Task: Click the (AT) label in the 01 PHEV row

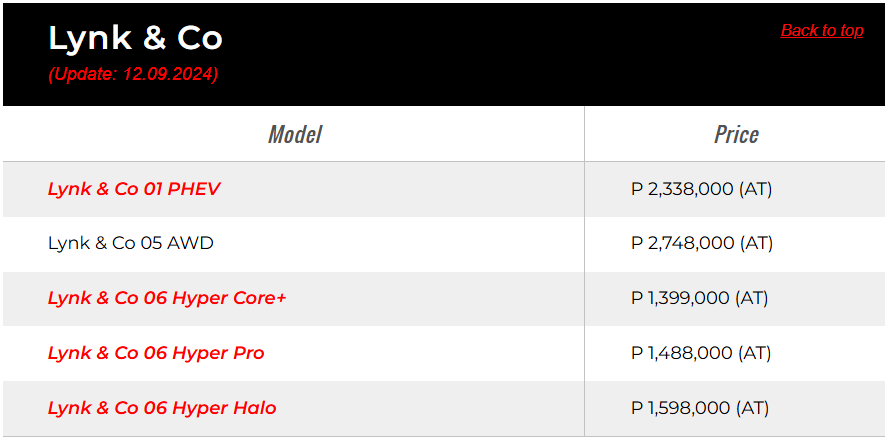Action: 755,189
